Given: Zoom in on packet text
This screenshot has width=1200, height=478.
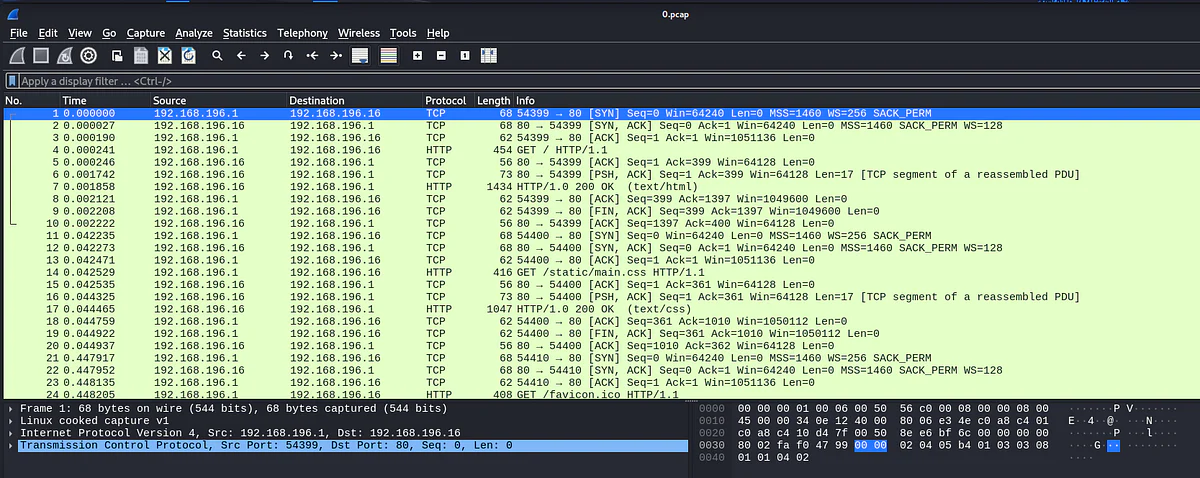Looking at the screenshot, I should coord(417,56).
